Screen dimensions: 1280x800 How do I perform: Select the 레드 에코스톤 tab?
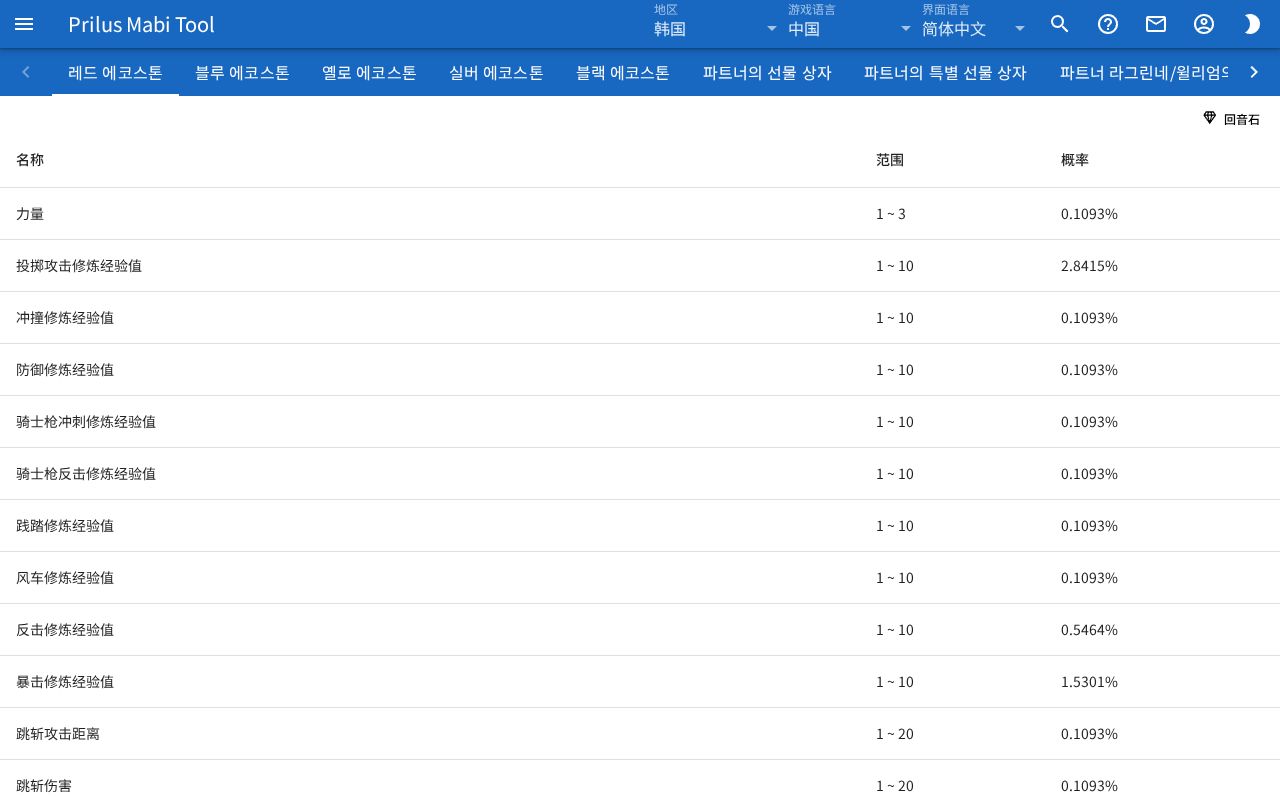tap(115, 72)
